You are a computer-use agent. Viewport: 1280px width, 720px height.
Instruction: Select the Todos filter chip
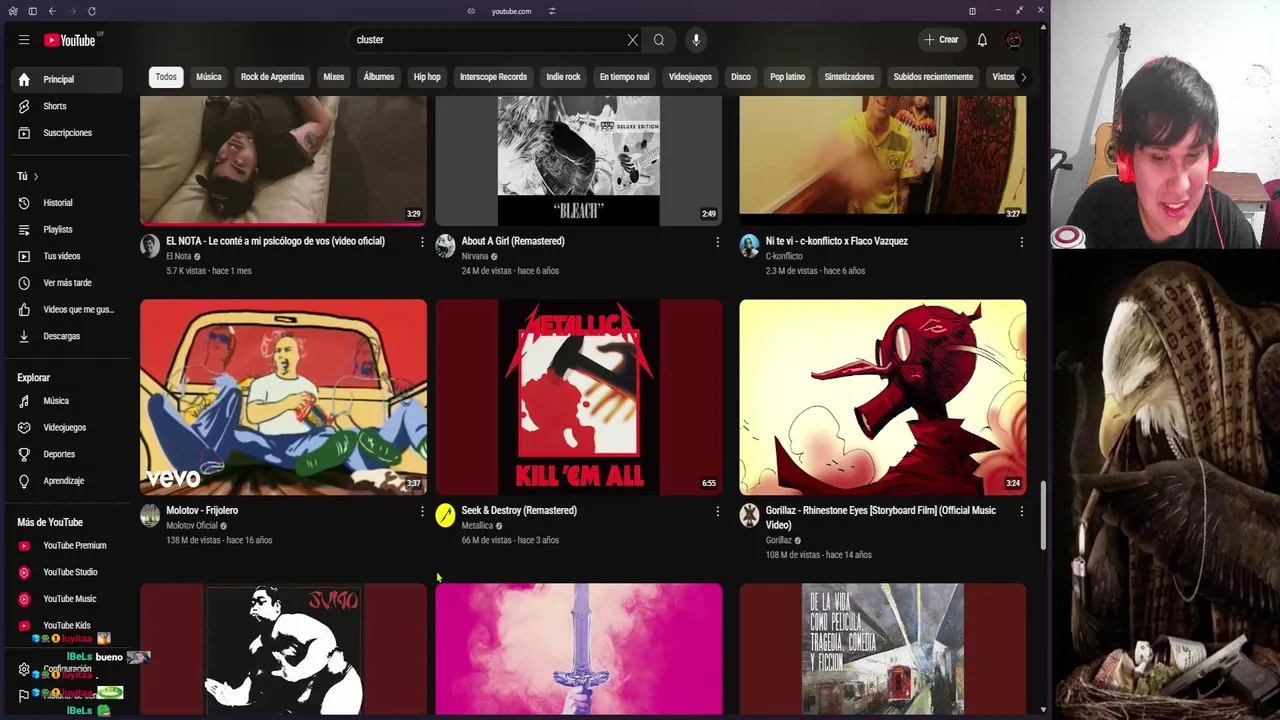166,77
